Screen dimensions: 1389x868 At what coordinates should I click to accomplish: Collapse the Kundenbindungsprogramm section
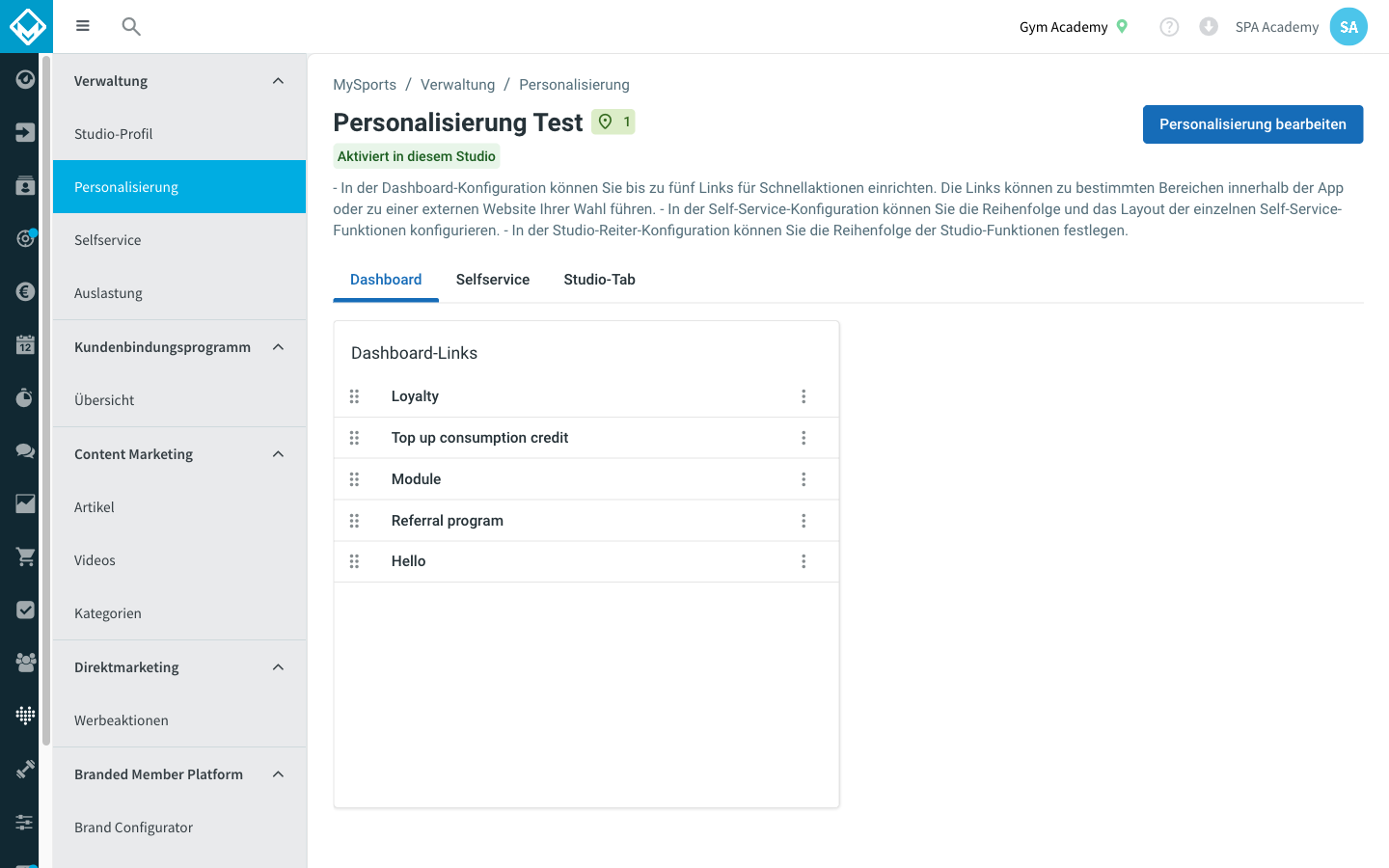(278, 347)
